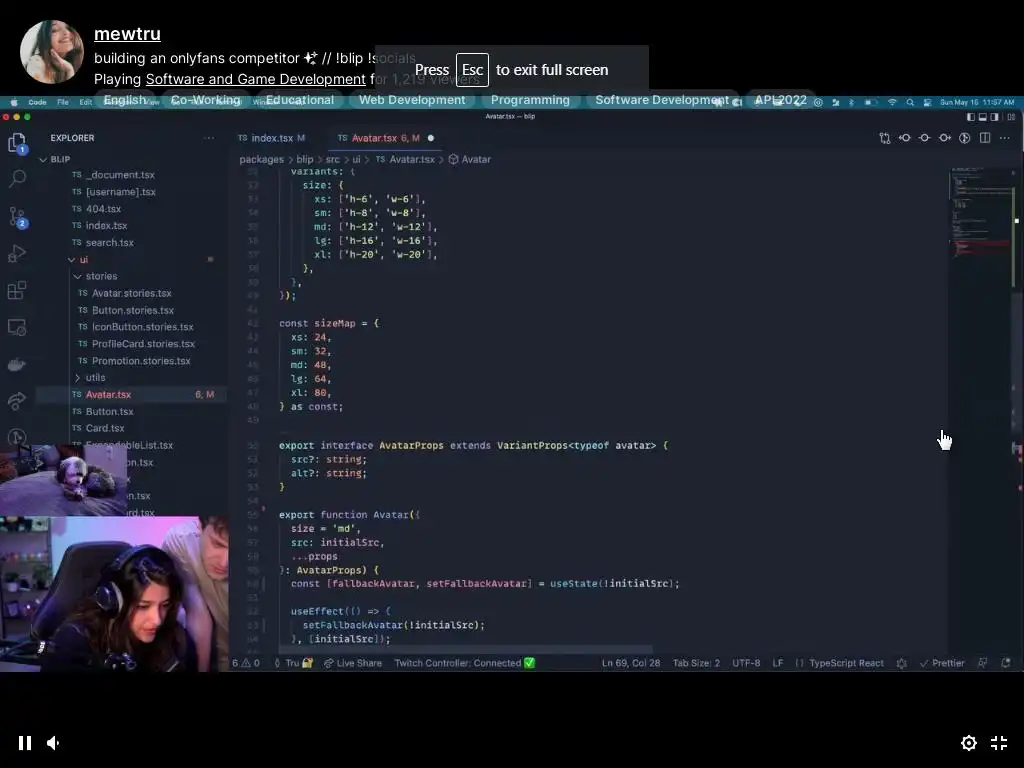Open the Live Share activity bar icon
This screenshot has width=1024, height=768.
click(17, 401)
